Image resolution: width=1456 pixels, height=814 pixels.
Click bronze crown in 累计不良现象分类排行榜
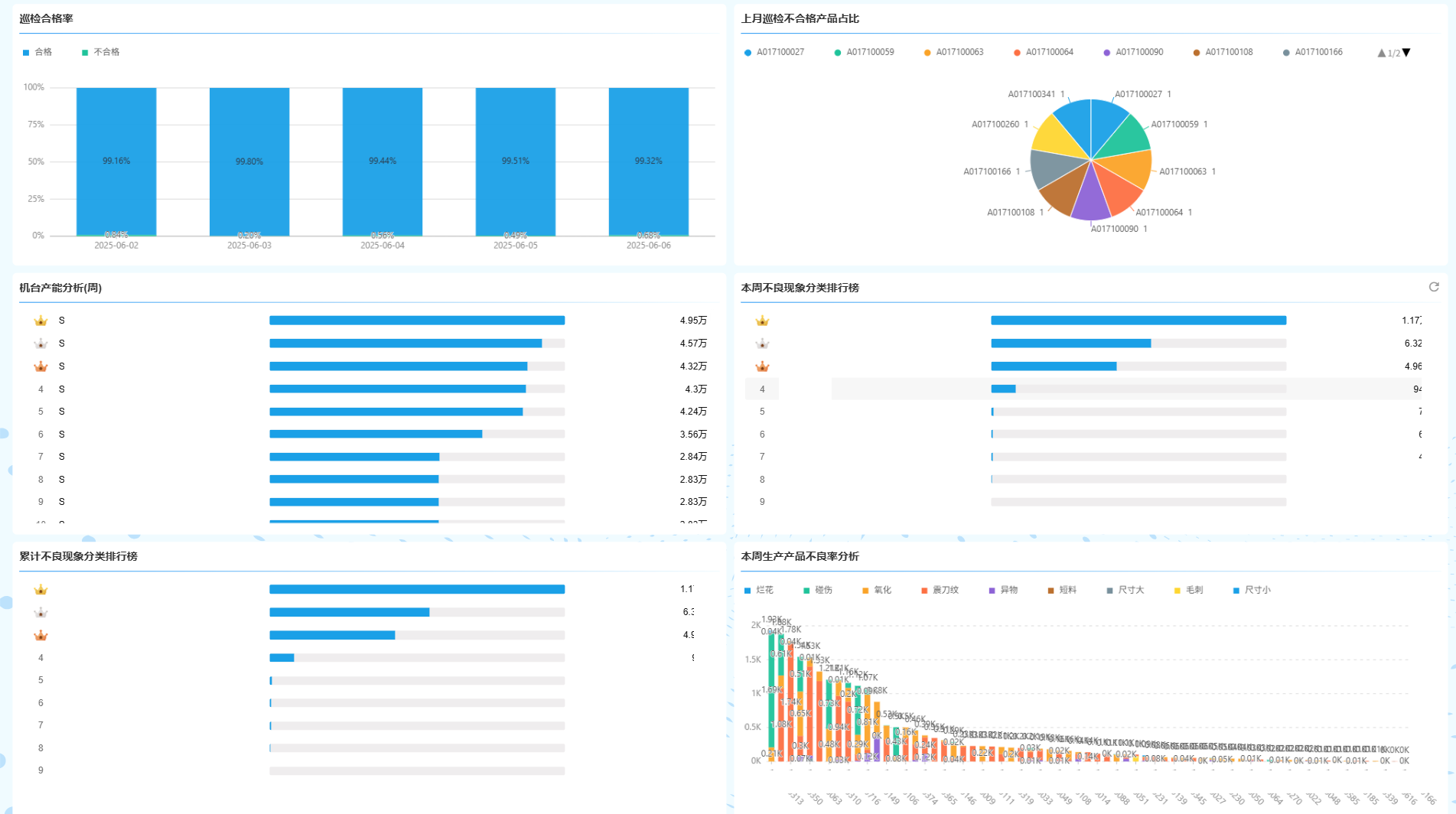(41, 636)
